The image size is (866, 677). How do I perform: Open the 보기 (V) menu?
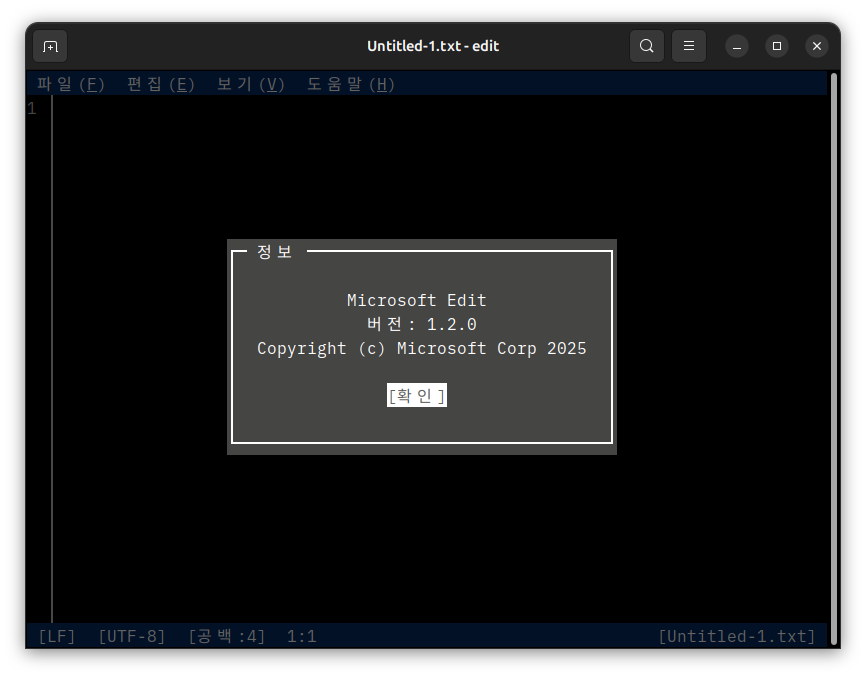[251, 84]
